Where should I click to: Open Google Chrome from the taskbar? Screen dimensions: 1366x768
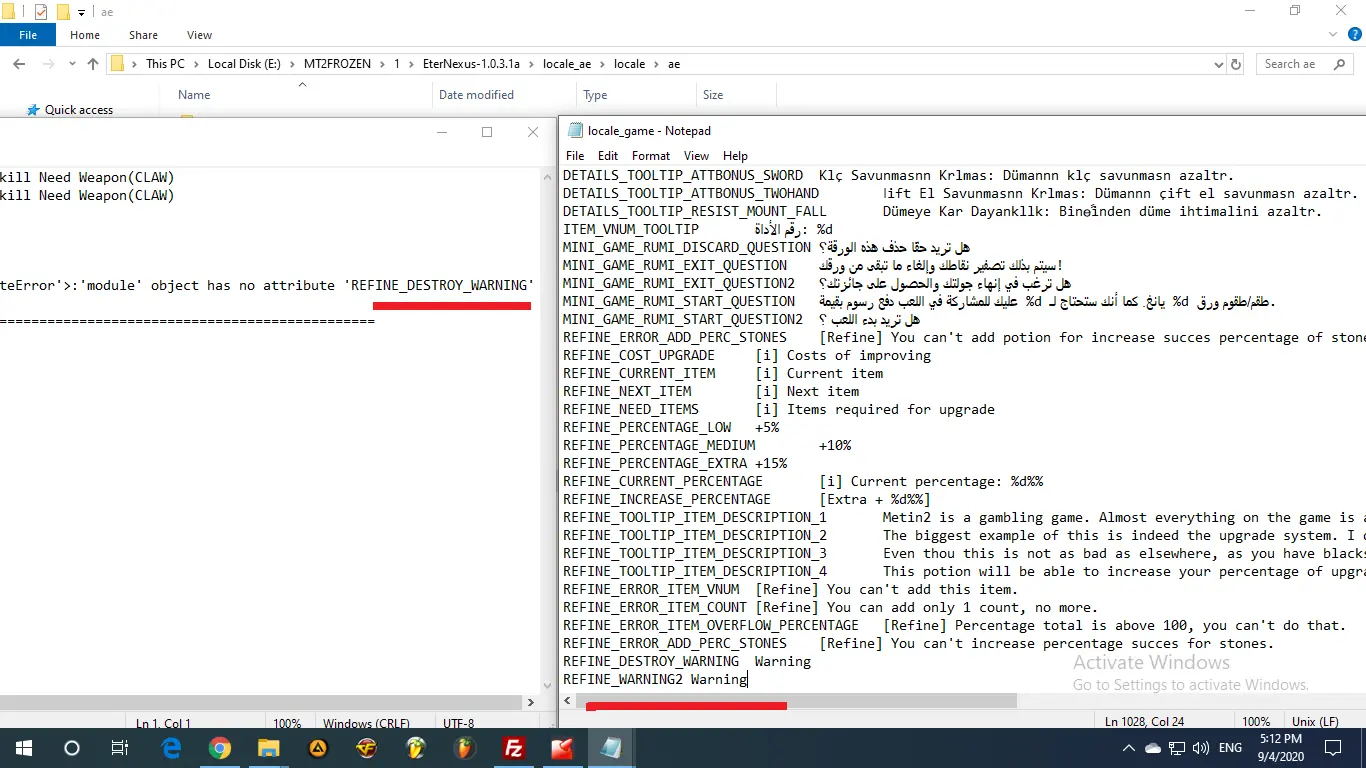point(220,748)
